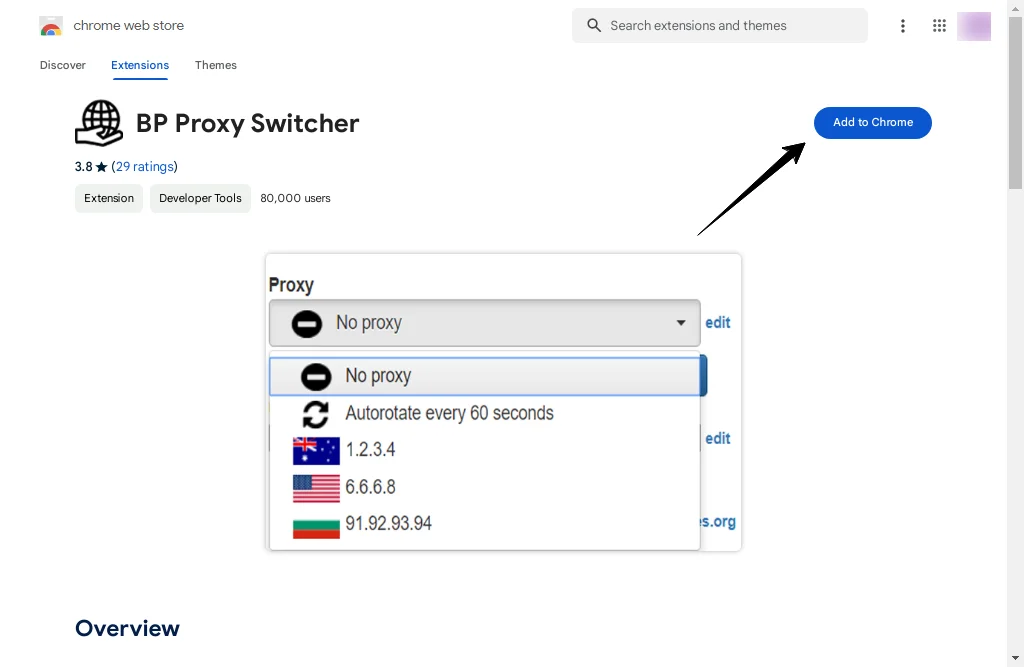Click the rating star icon
Image resolution: width=1024 pixels, height=667 pixels.
pyautogui.click(x=101, y=167)
